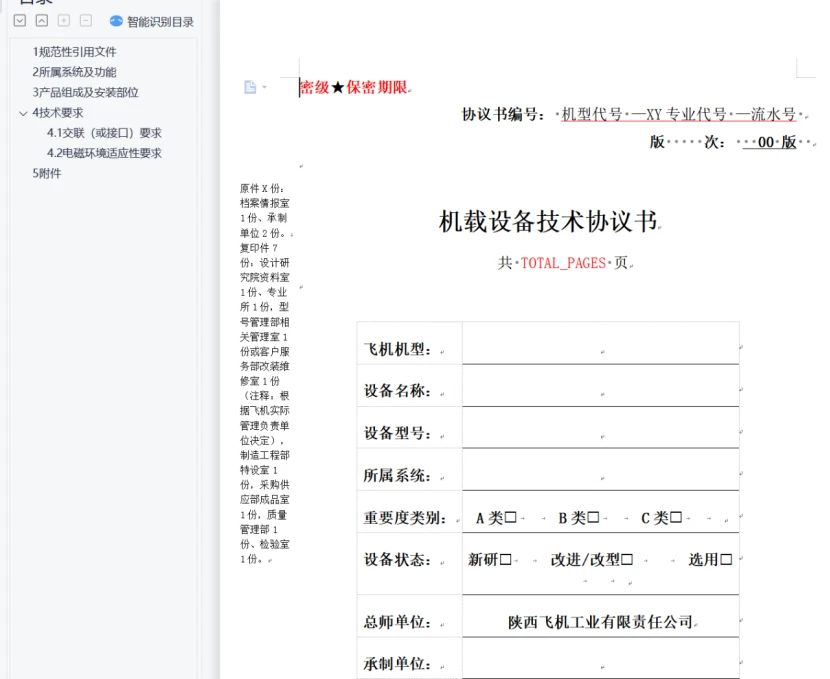Click 陕西飞机工业有限责任公司 in the table
Screen dimensions: 830x679
coord(600,622)
